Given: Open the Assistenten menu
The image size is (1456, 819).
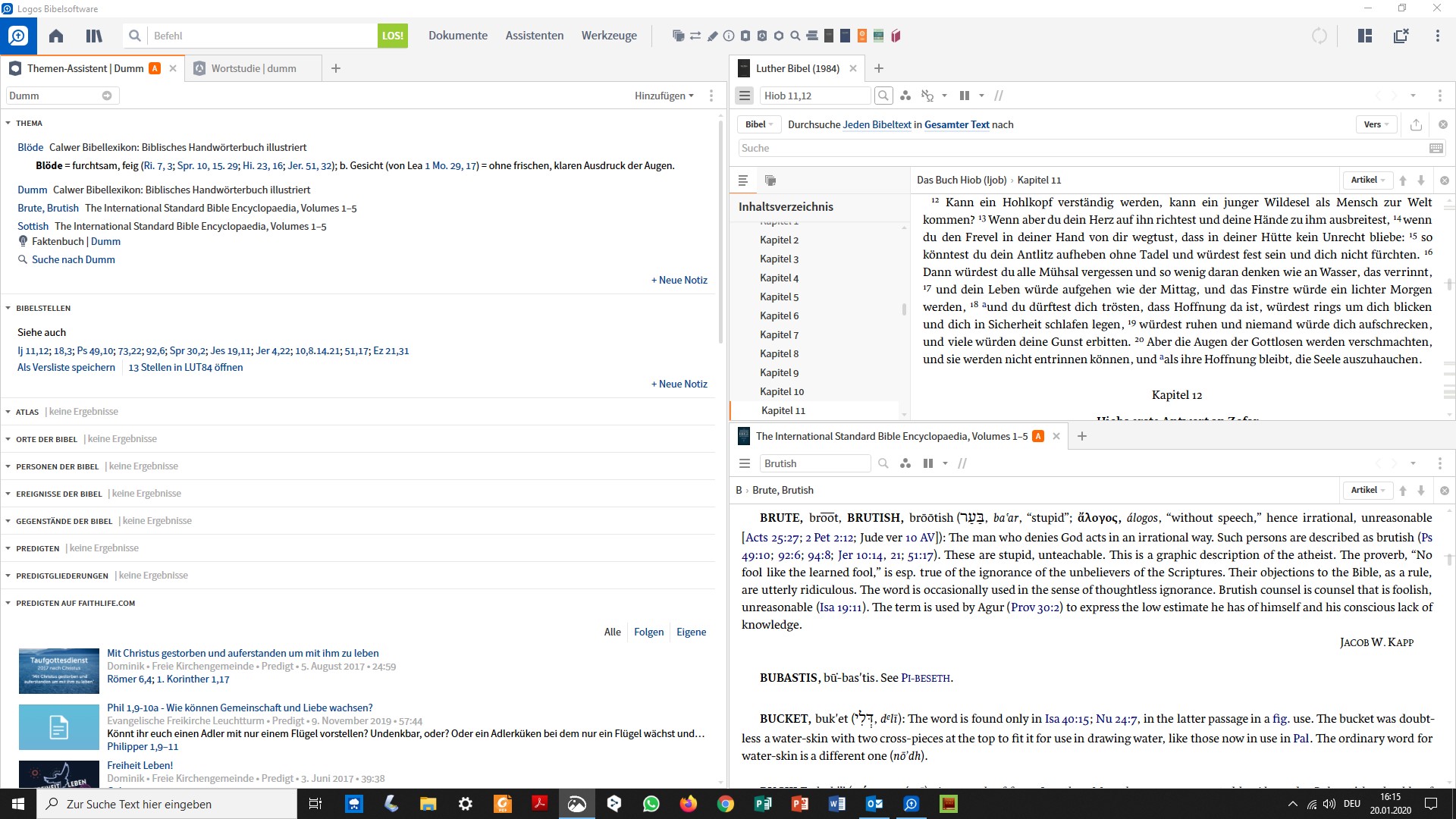Looking at the screenshot, I should tap(535, 36).
